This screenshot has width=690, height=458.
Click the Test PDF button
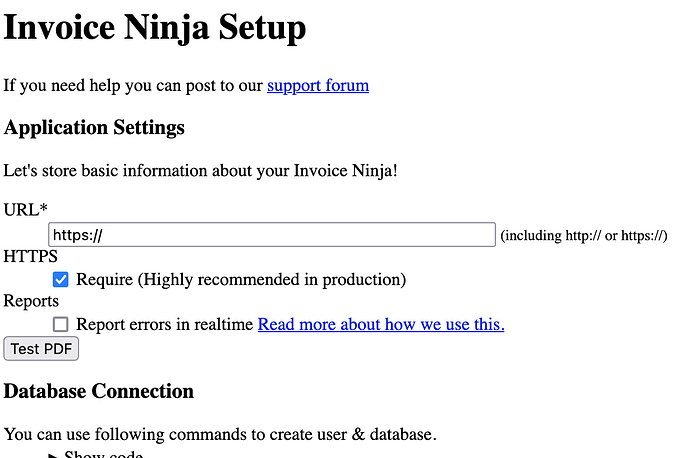[41, 349]
